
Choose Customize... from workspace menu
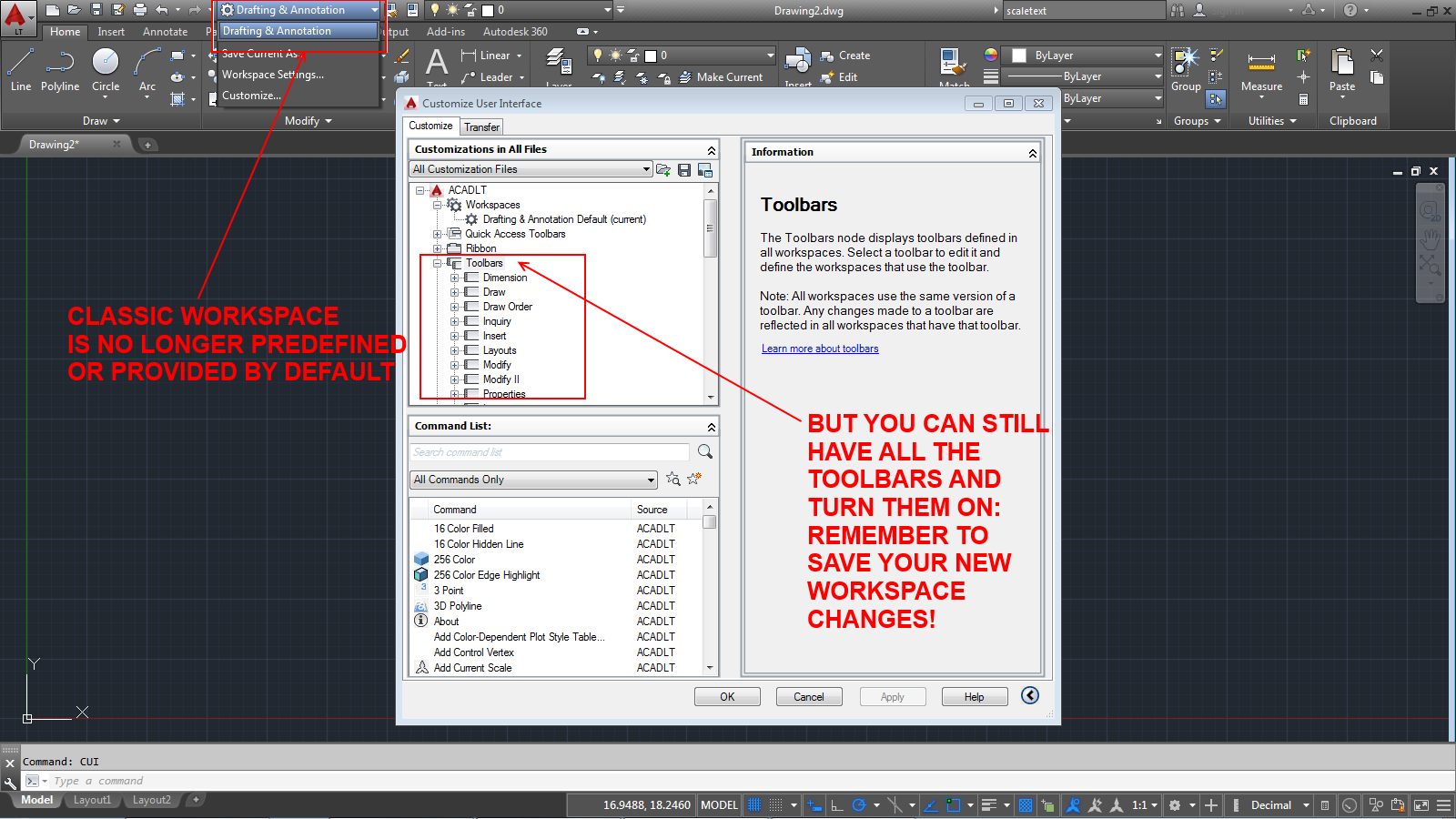click(252, 96)
